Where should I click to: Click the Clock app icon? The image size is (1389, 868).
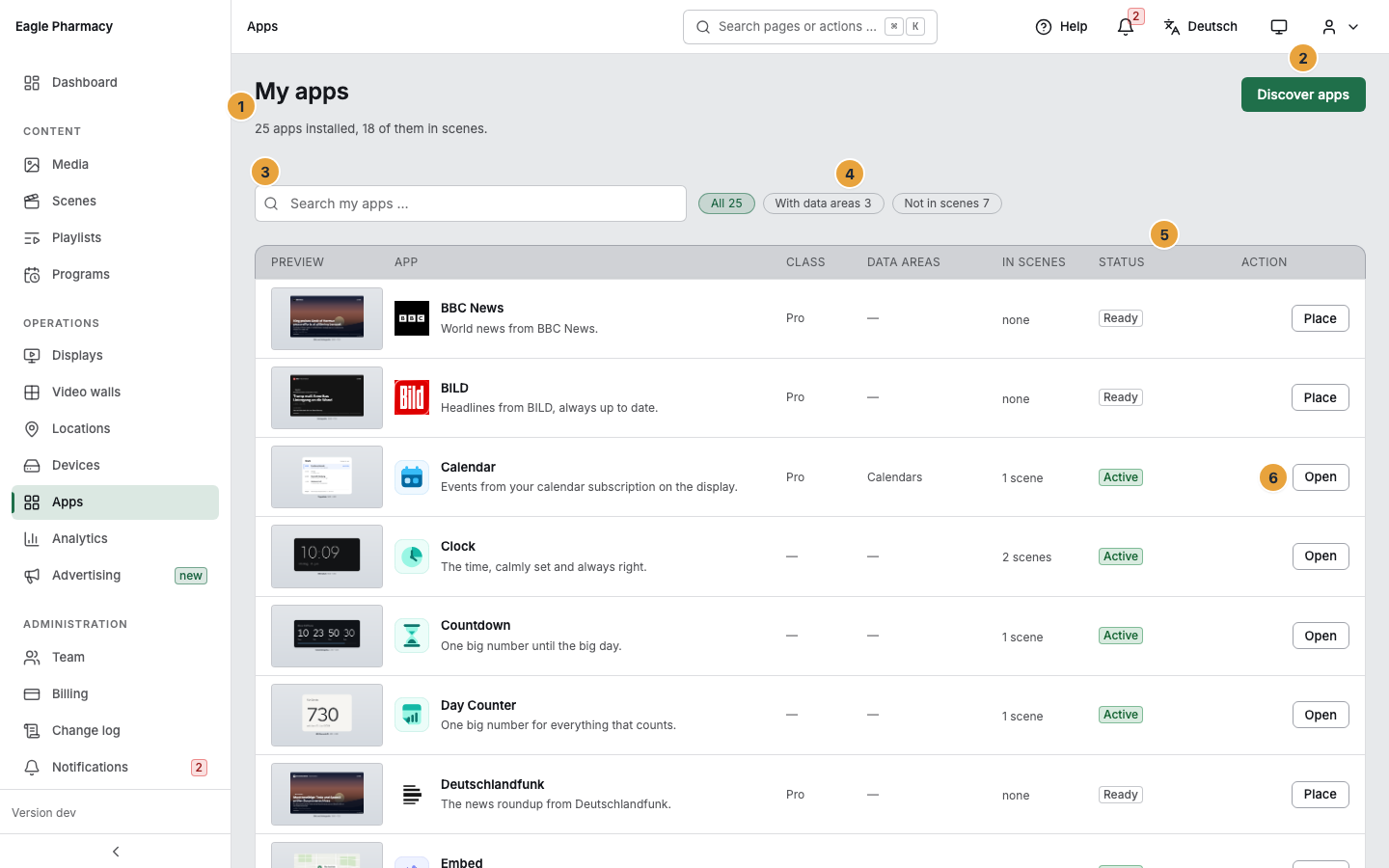412,556
